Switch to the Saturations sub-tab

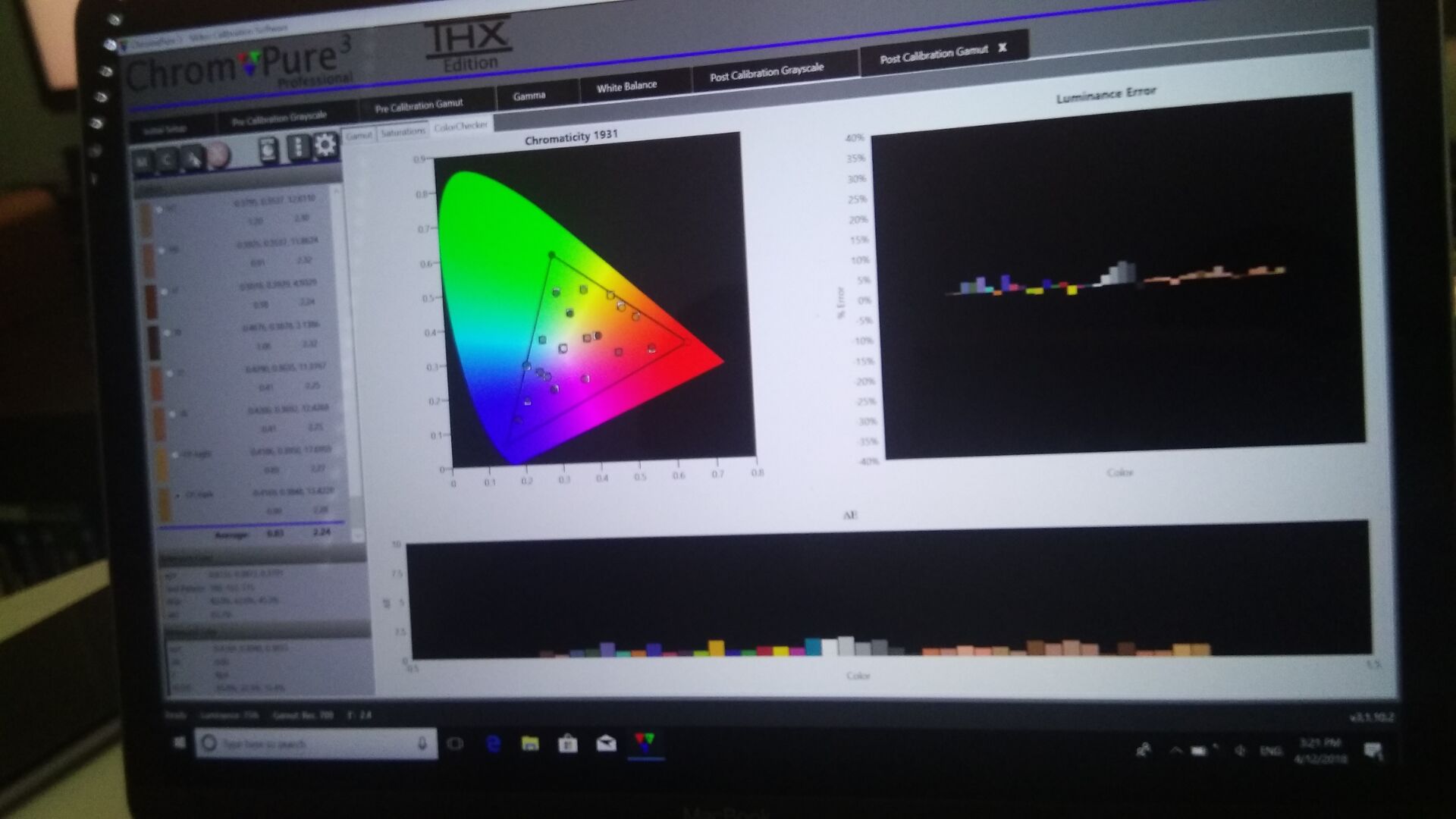click(403, 131)
